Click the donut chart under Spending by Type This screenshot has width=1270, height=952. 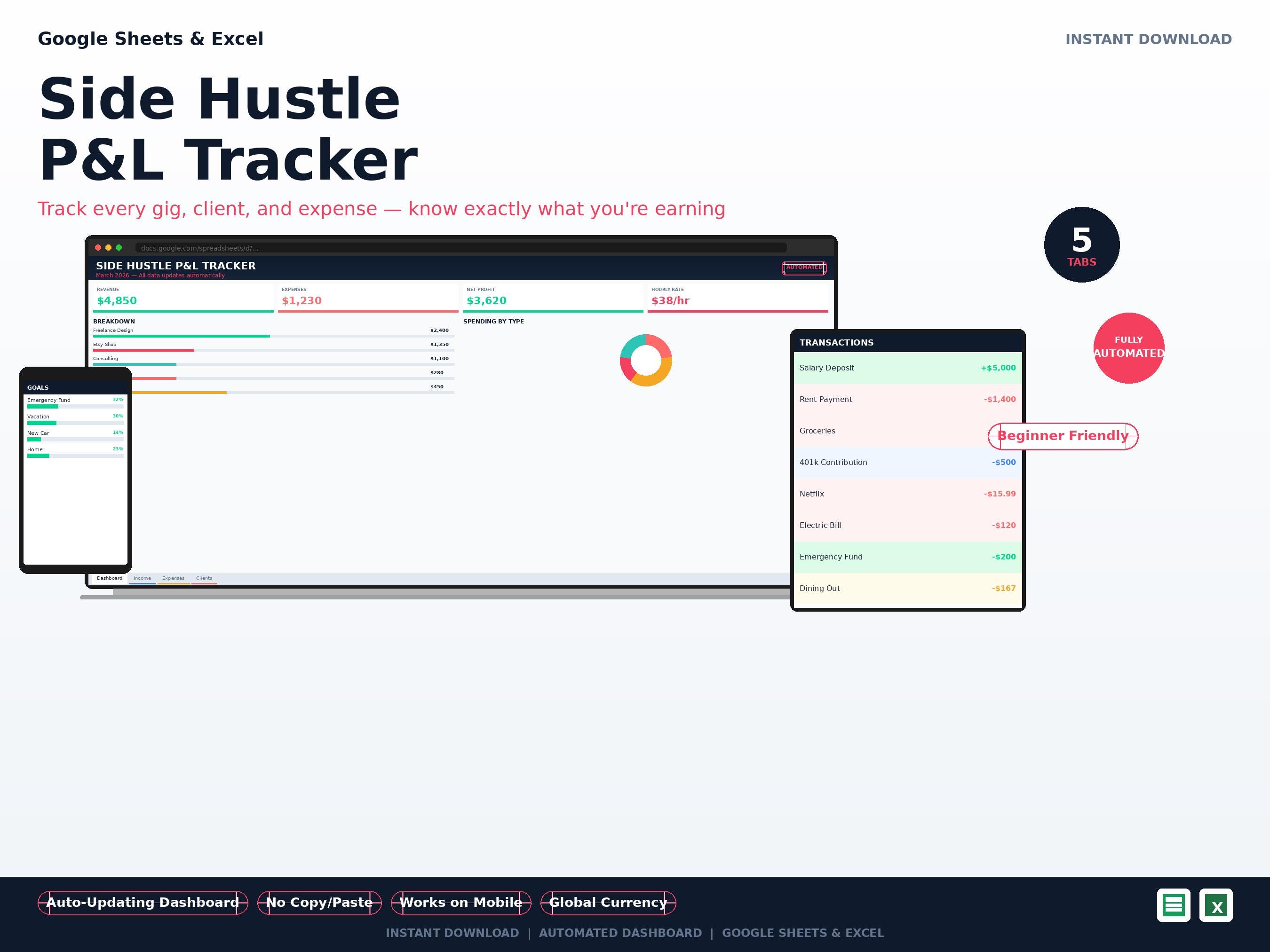(646, 361)
